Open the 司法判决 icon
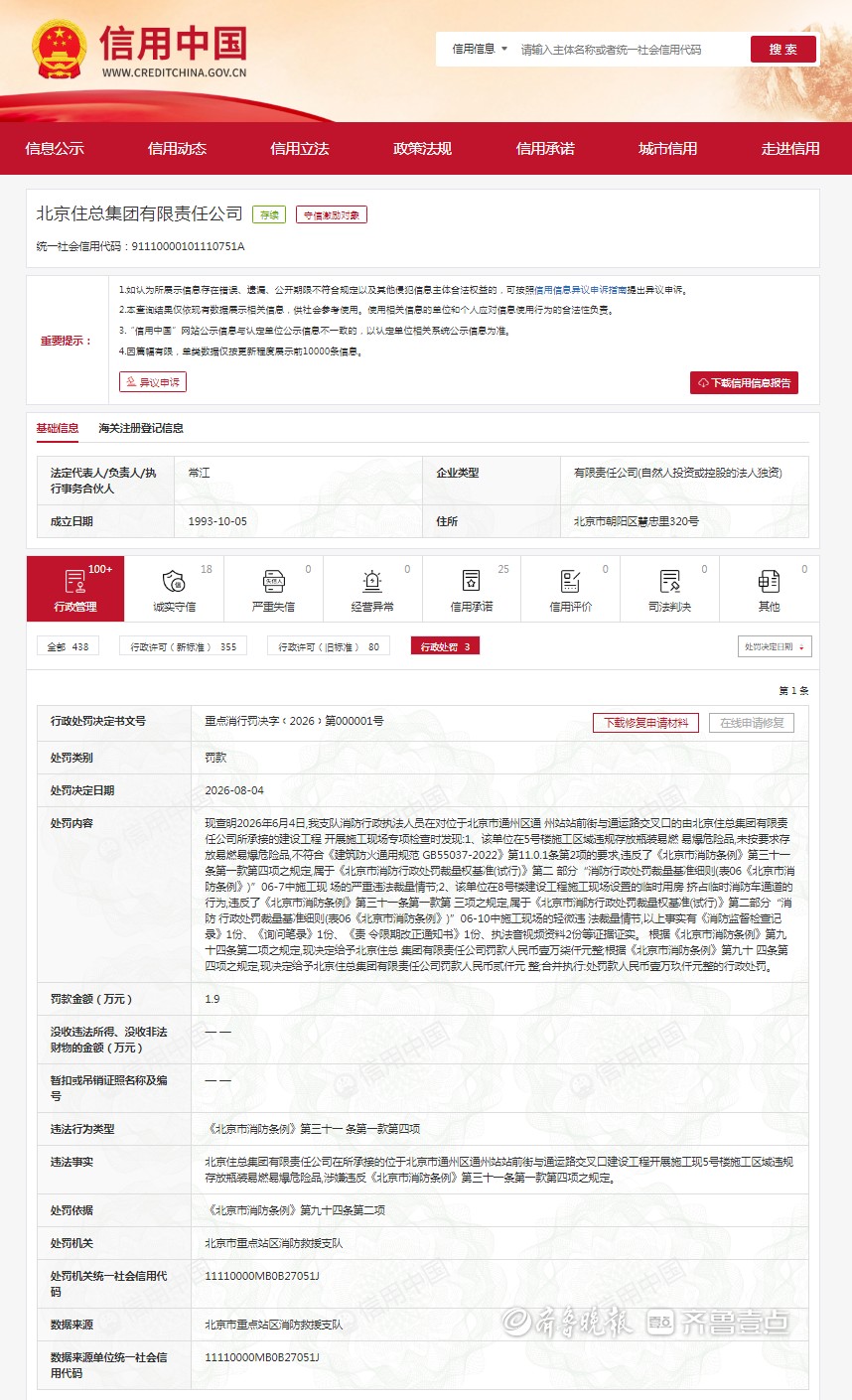This screenshot has height=1400, width=852. (669, 581)
